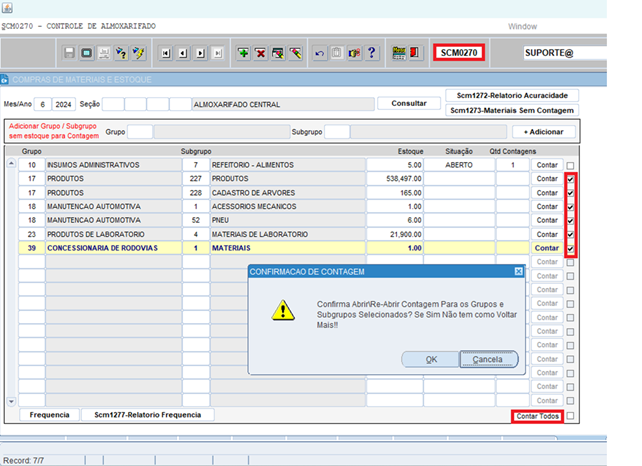Click the first Seção input box
Viewport: 642px width, 466px height.
pos(113,104)
